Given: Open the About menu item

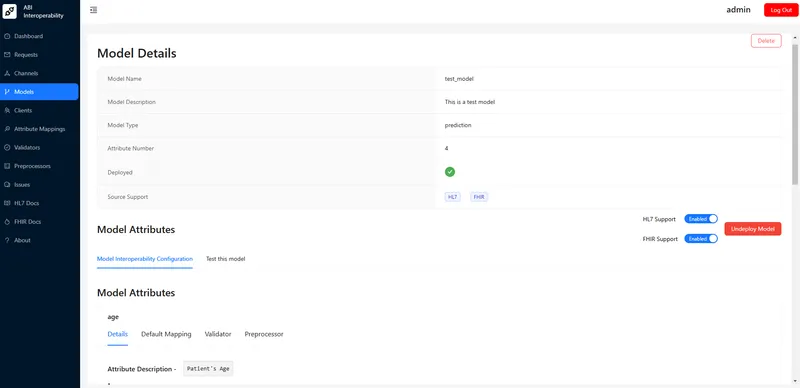Looking at the screenshot, I should click(x=39, y=240).
